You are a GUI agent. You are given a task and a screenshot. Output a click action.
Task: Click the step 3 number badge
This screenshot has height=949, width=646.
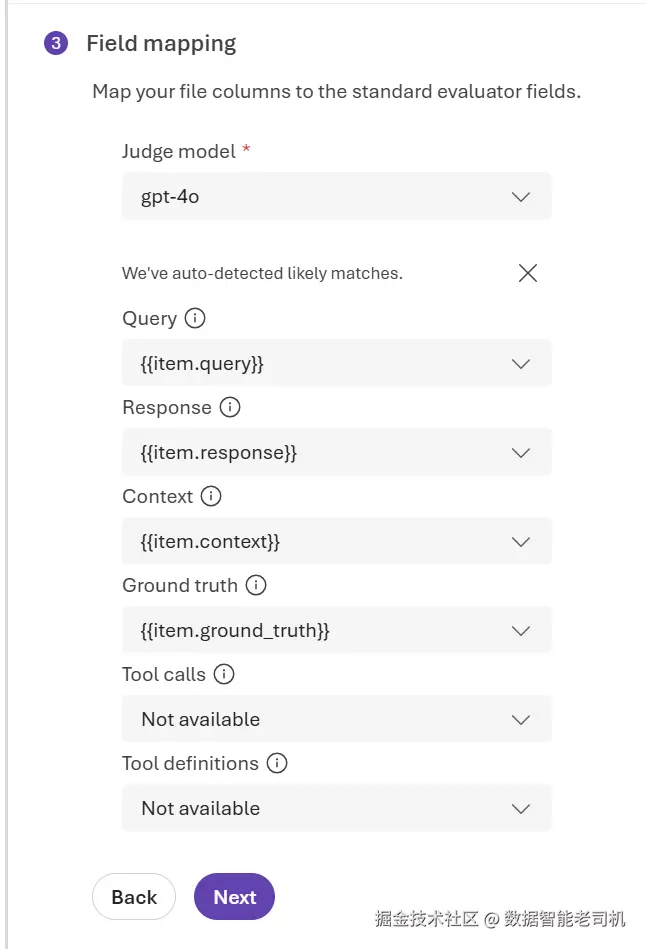(x=56, y=43)
